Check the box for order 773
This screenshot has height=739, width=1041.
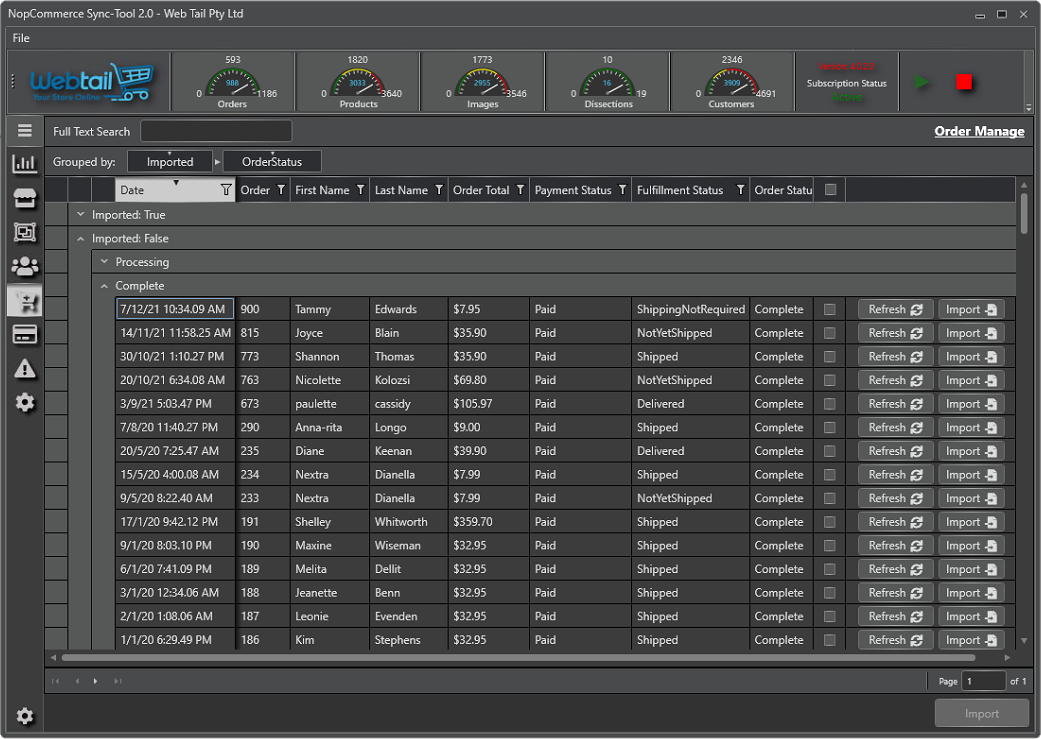click(x=829, y=357)
